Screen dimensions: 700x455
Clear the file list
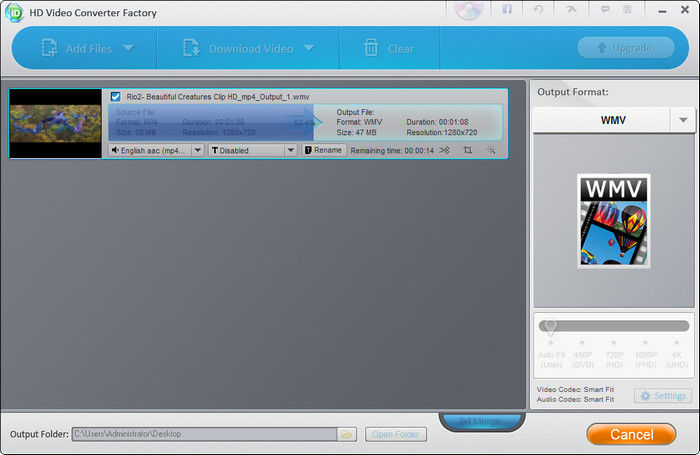[x=389, y=48]
